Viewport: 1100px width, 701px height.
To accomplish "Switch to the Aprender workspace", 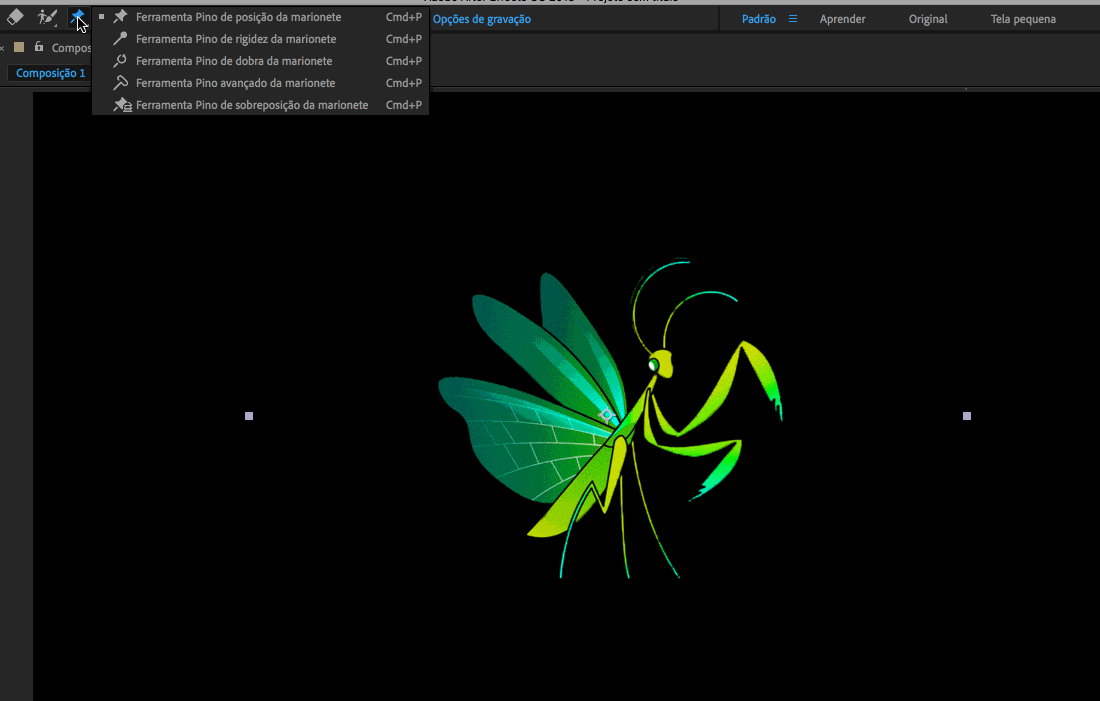I will point(842,19).
